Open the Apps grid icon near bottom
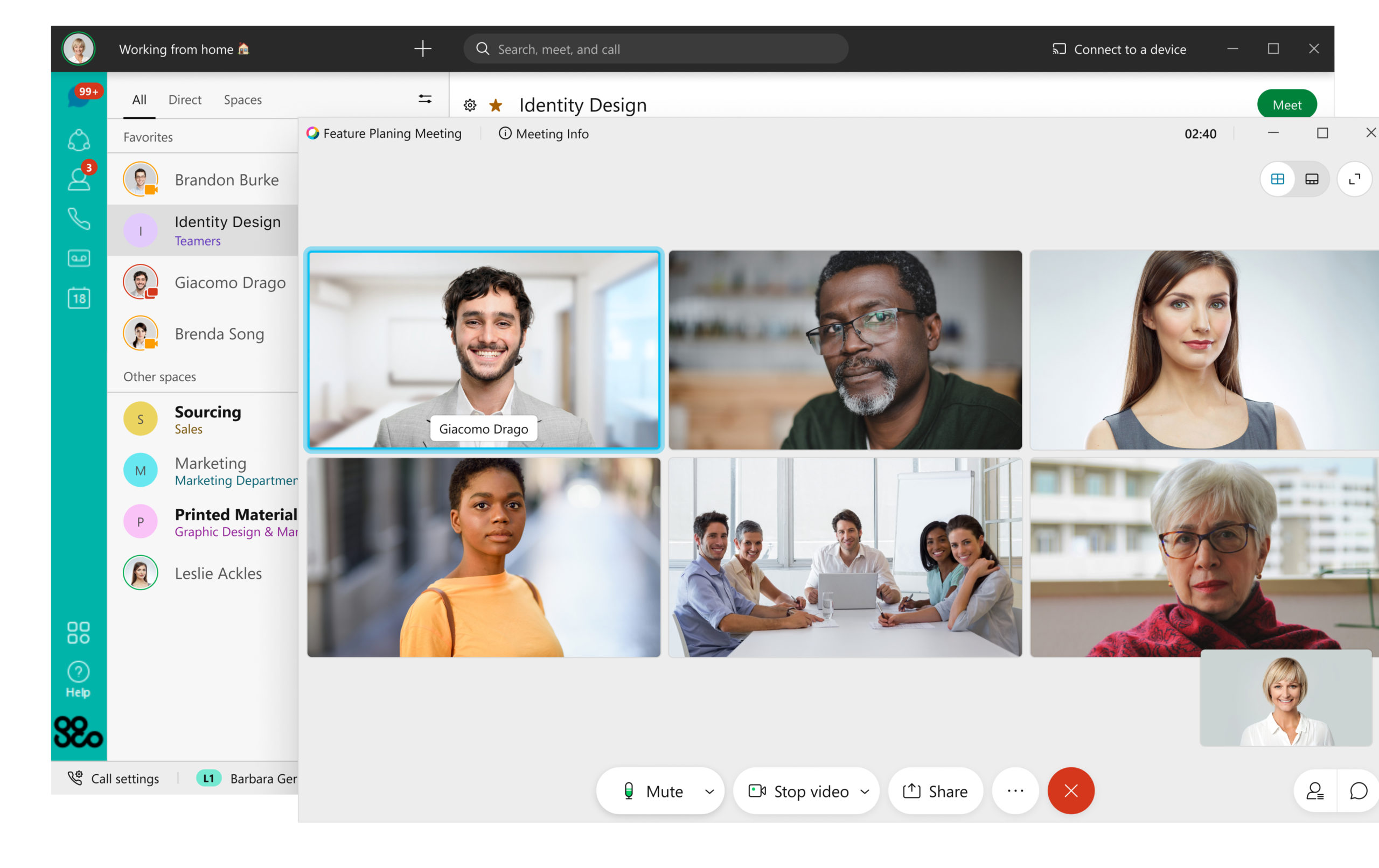The height and width of the screenshot is (868, 1379). coord(79,633)
